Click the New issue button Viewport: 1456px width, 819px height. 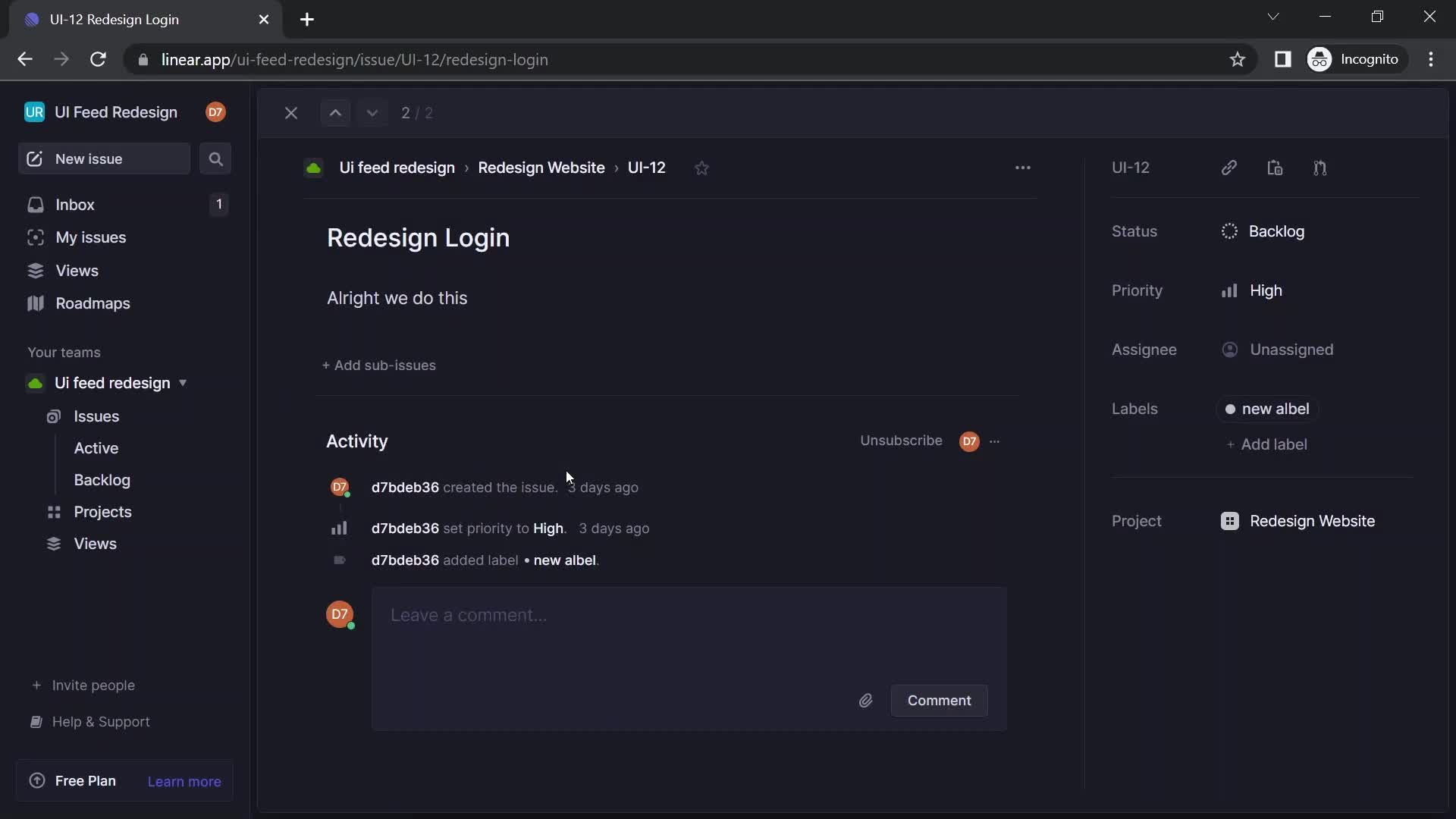104,159
